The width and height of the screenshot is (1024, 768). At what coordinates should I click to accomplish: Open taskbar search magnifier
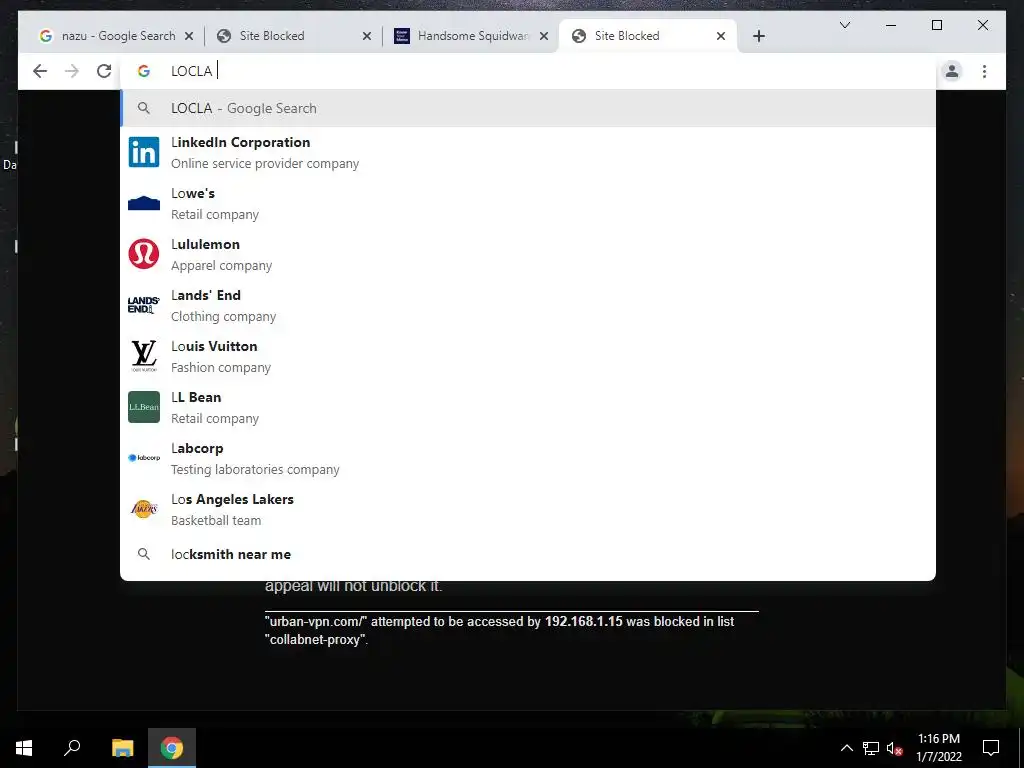[x=72, y=748]
